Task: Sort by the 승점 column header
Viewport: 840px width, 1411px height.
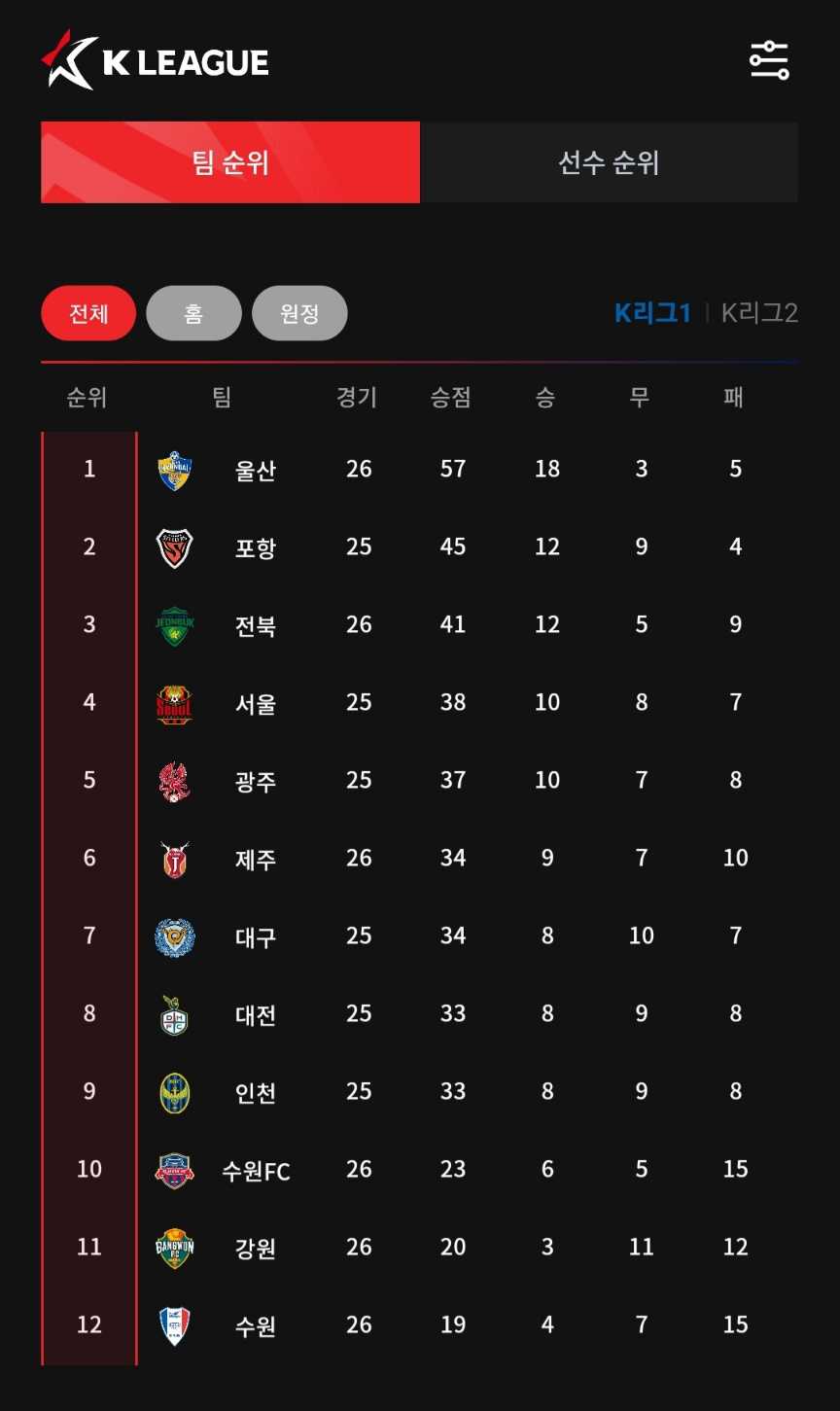Action: click(451, 397)
